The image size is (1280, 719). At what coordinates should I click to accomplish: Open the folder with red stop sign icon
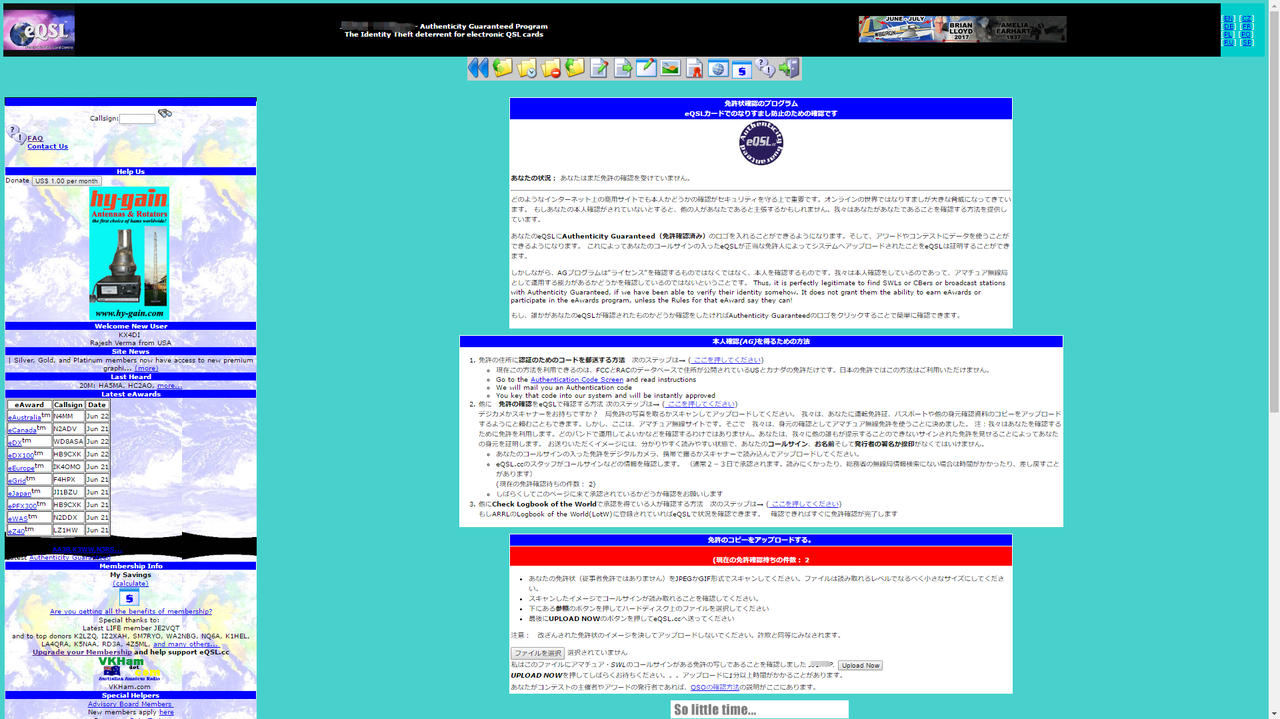tap(550, 68)
